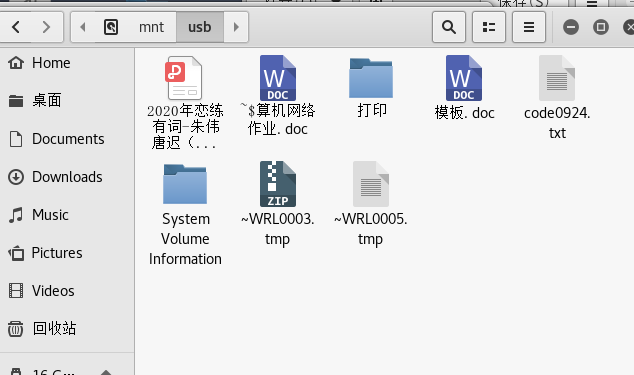This screenshot has width=634, height=375.
Task: Open Music in the sidebar
Action: click(67, 215)
